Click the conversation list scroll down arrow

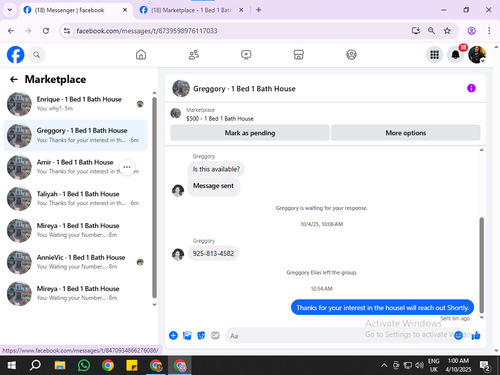(154, 304)
